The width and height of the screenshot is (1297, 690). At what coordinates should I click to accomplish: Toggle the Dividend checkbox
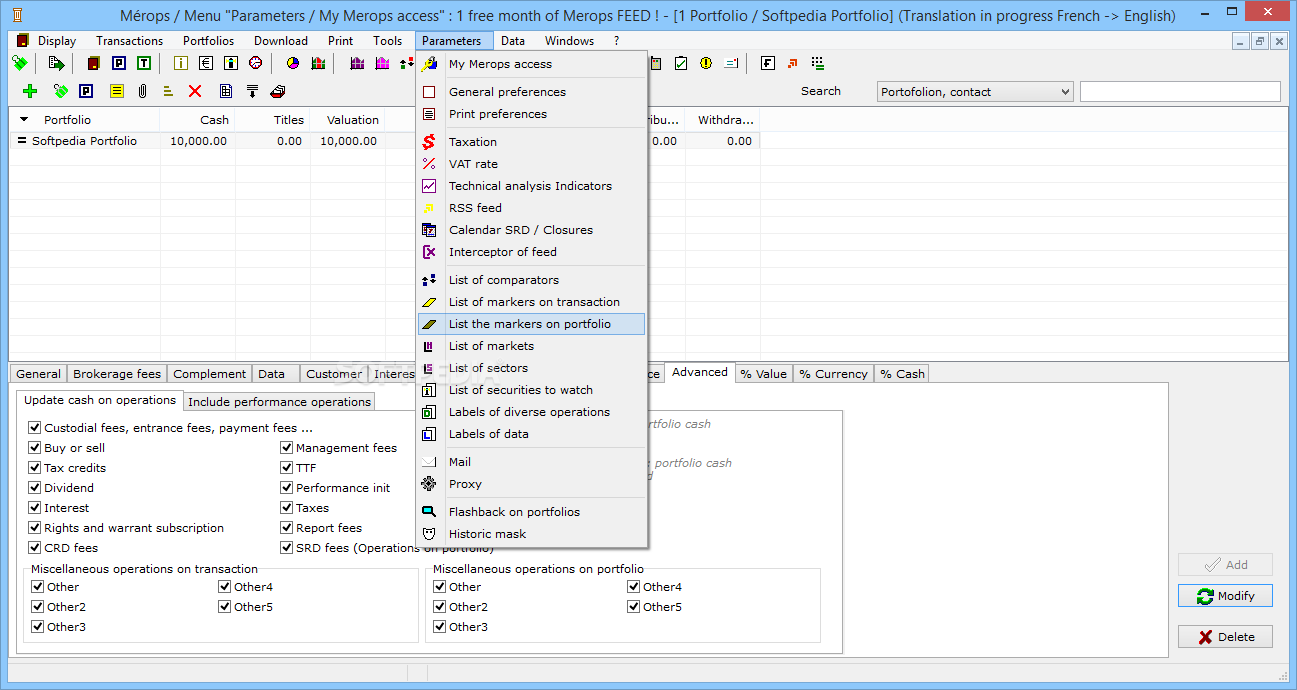35,488
